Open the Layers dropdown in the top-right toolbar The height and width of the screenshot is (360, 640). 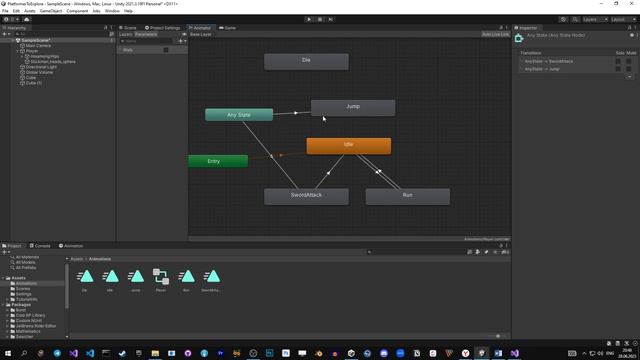(595, 19)
